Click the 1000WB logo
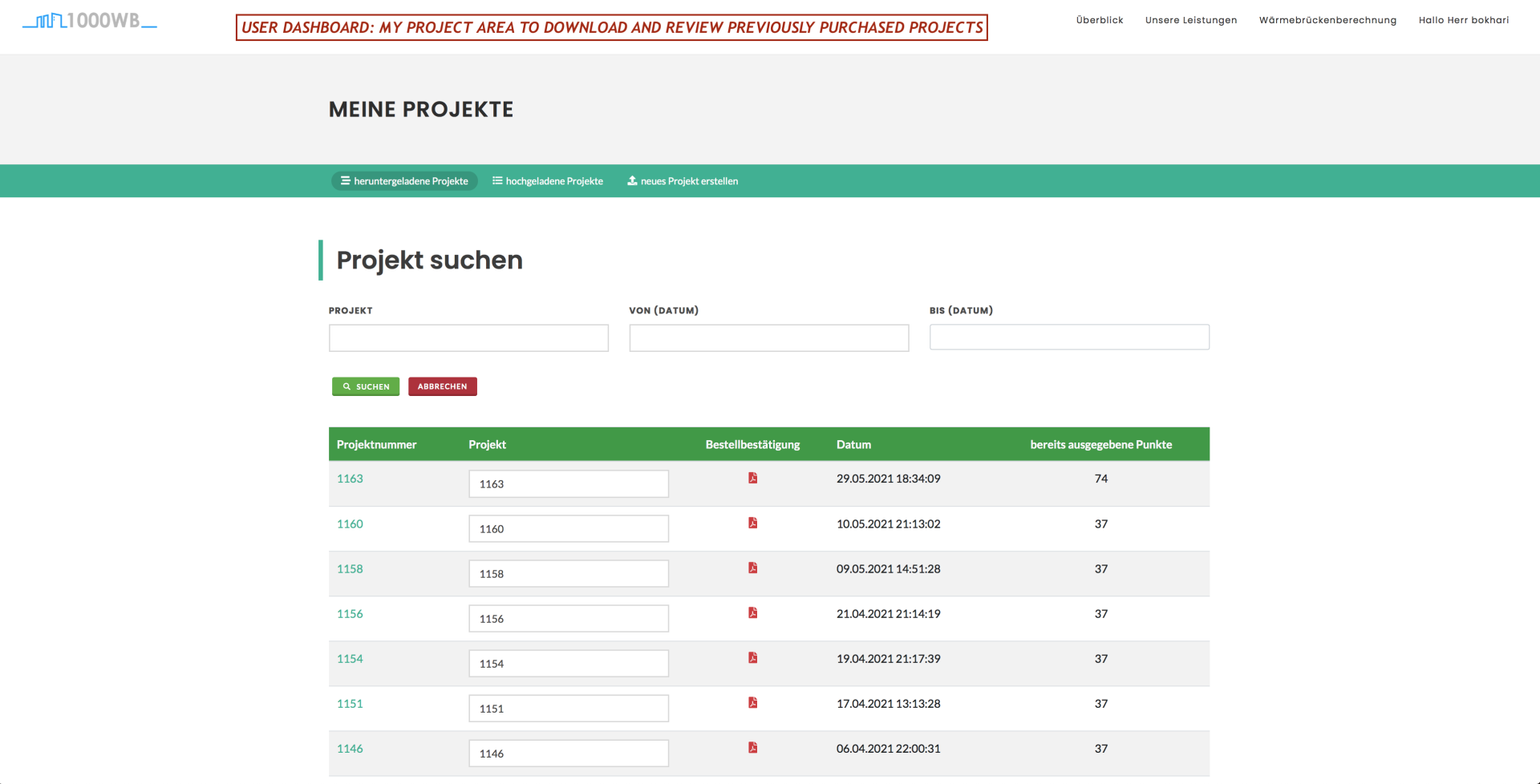The width and height of the screenshot is (1540, 784). (90, 21)
